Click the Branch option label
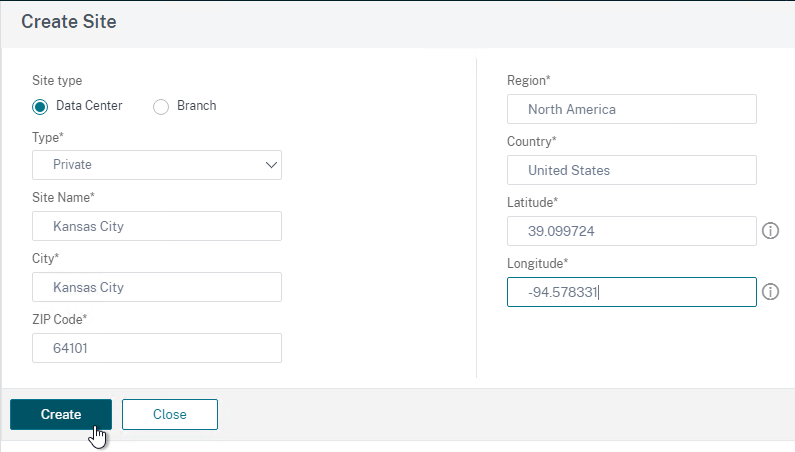The image size is (795, 452). [x=197, y=106]
